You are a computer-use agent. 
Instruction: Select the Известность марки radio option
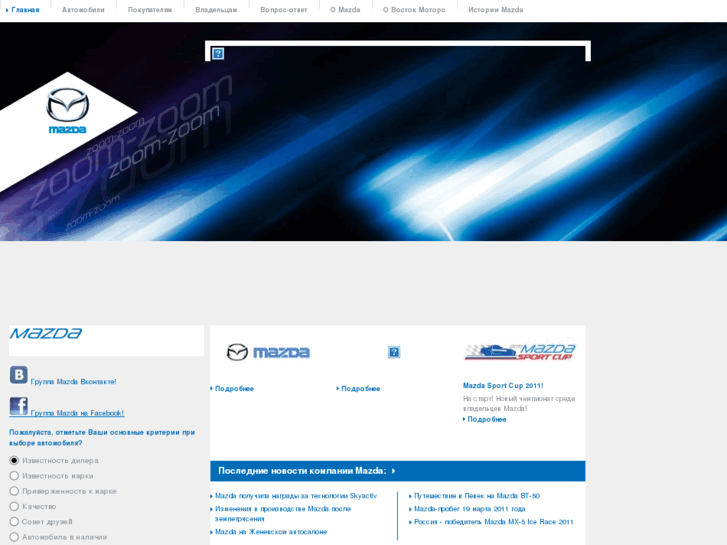pos(14,476)
